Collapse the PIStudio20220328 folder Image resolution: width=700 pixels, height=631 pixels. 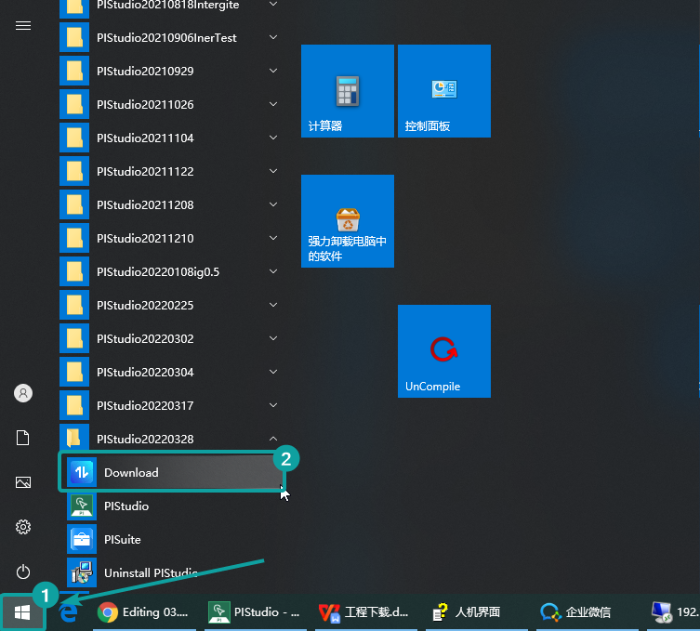pos(273,439)
